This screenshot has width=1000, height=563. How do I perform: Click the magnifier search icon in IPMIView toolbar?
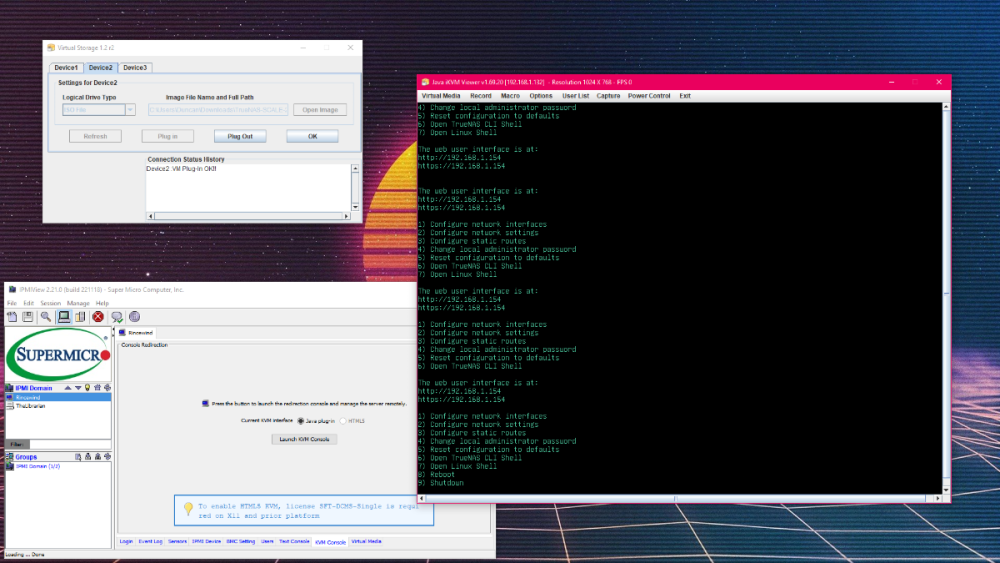(45, 317)
